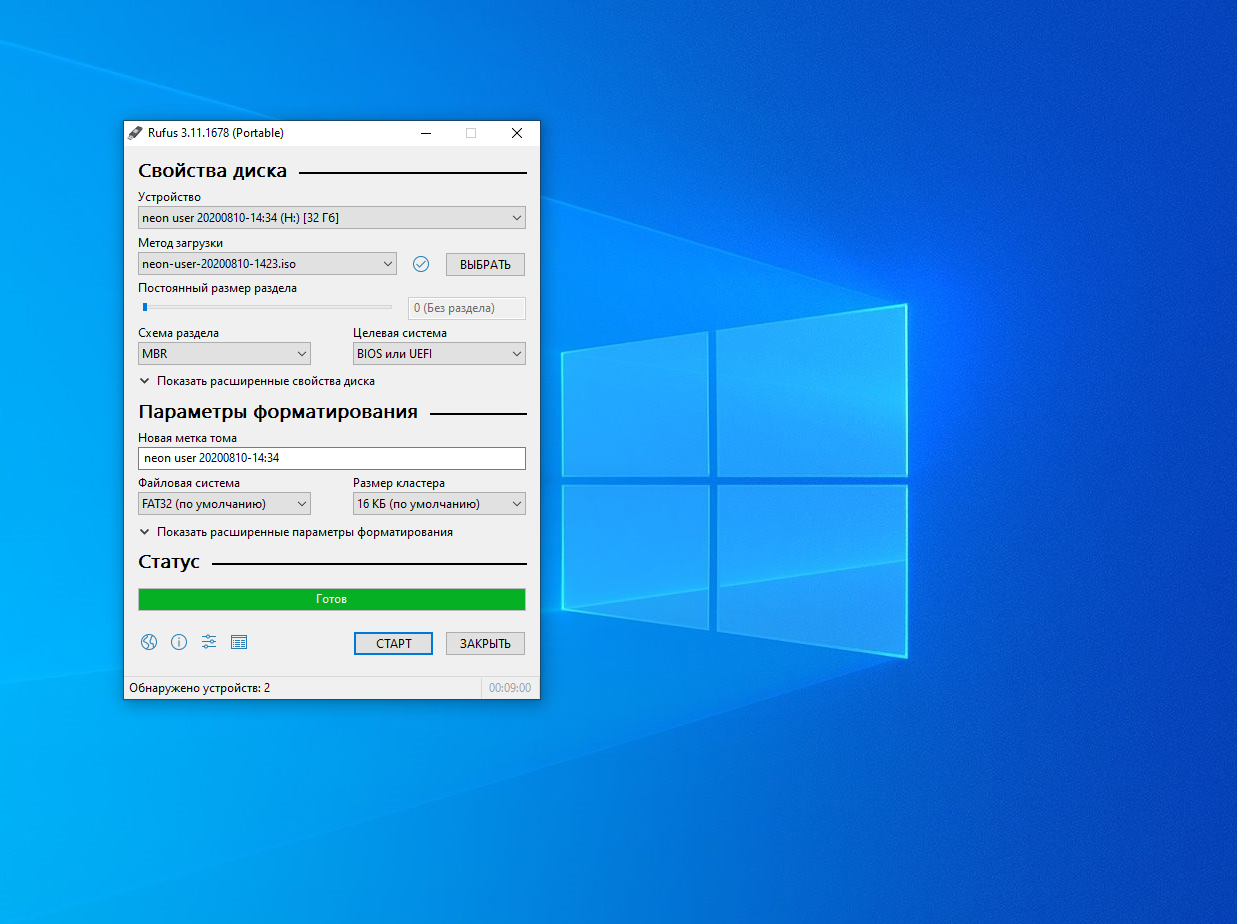1237x924 pixels.
Task: Open the Метод загрузки ISO dropdown
Action: tap(267, 264)
